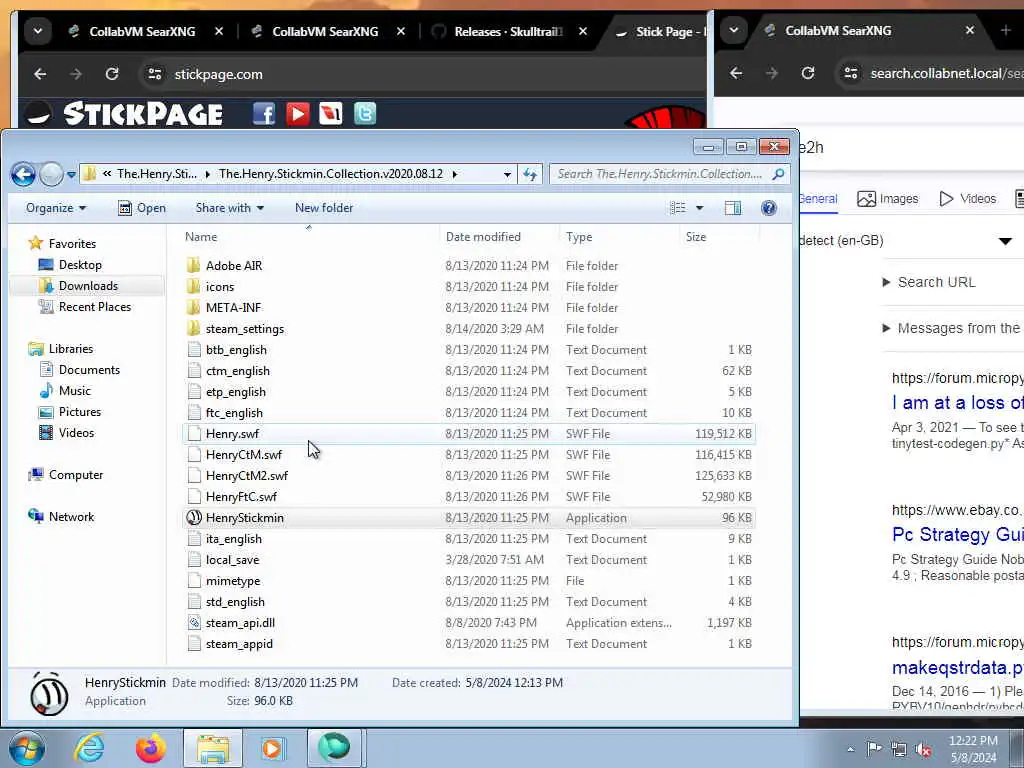Open the Pc Strategy Gui search result link
This screenshot has width=1024, height=768.
pyautogui.click(x=957, y=534)
